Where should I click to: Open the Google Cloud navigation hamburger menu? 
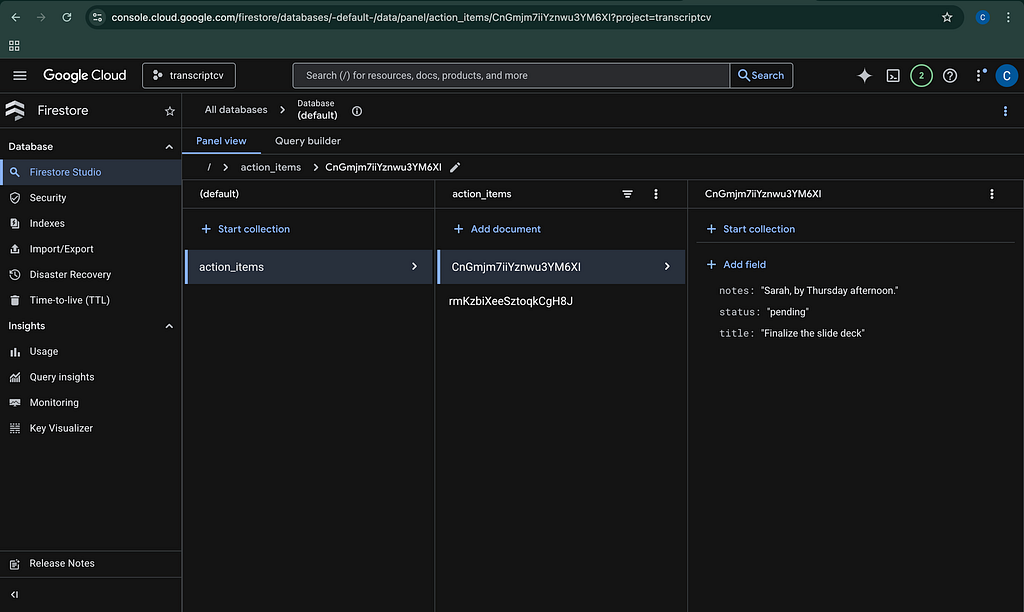click(20, 76)
